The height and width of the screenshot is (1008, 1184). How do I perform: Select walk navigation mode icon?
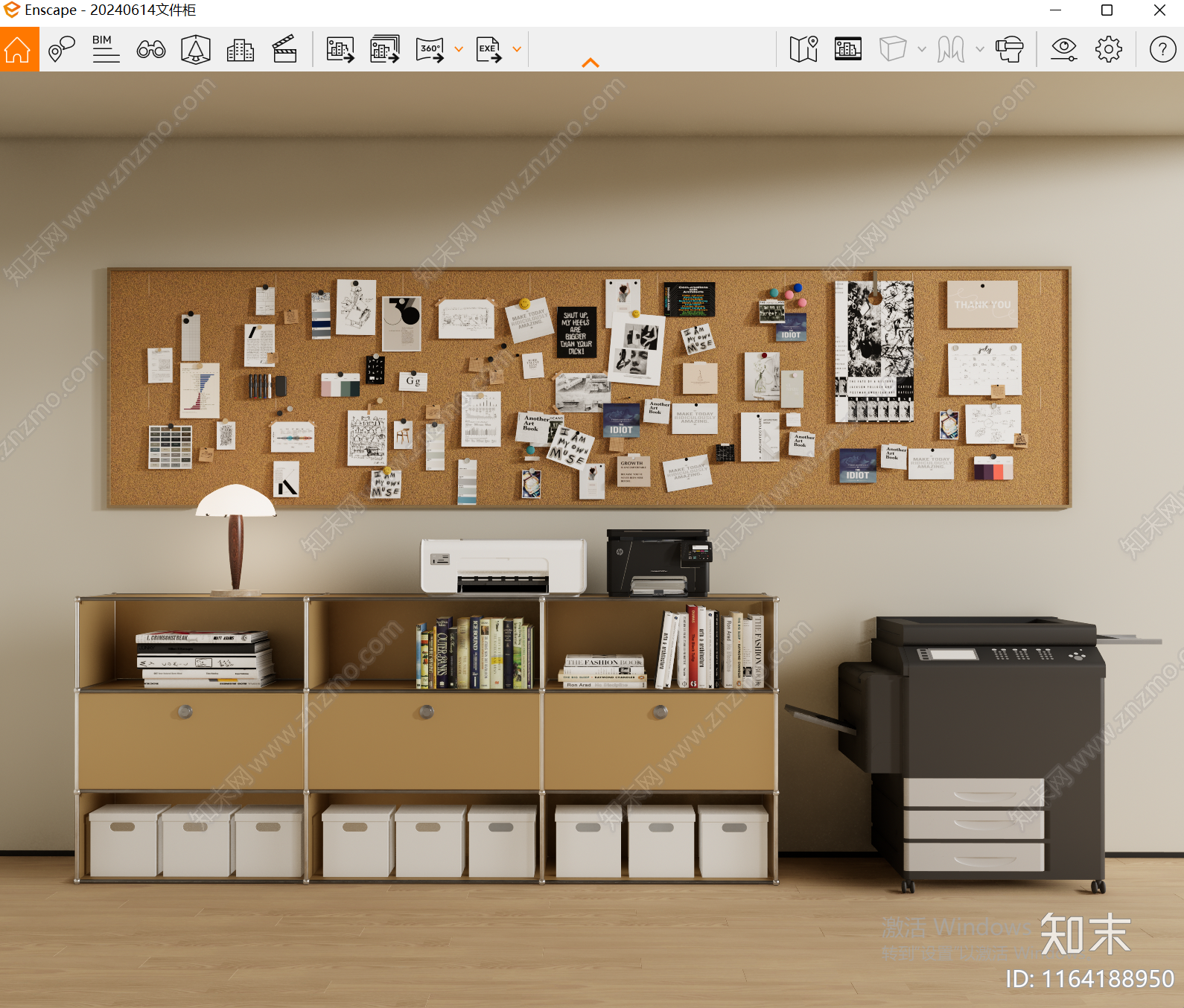point(951,50)
